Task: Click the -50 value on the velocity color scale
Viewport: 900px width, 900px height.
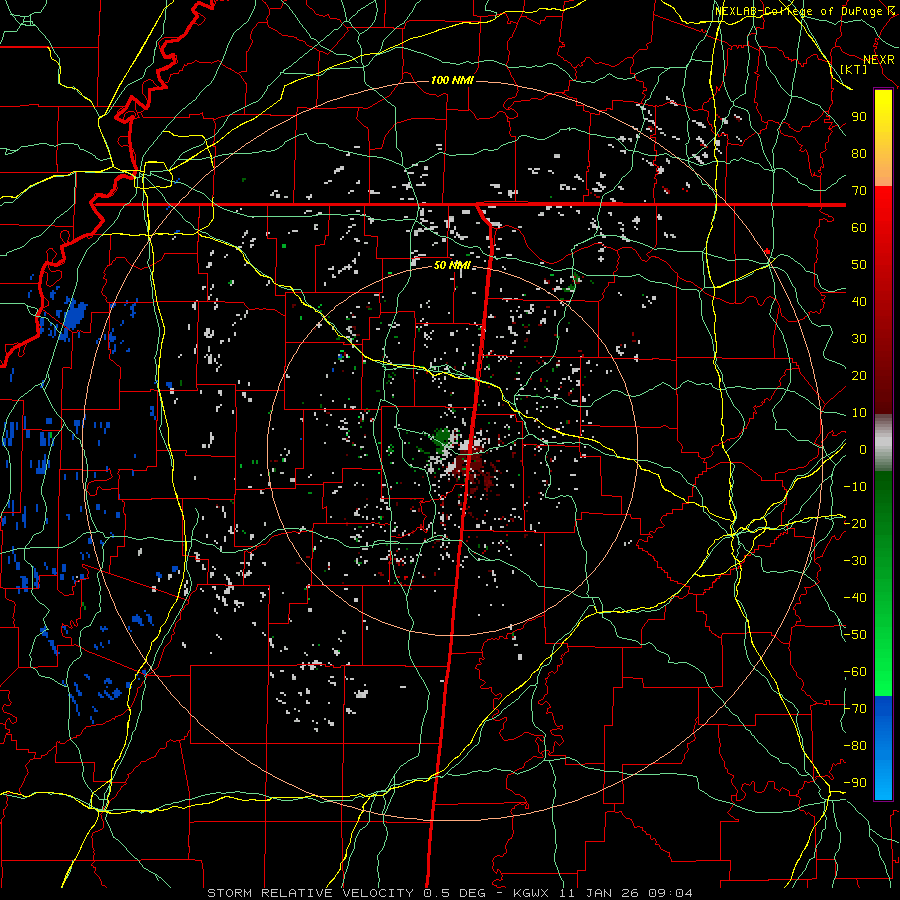Action: coord(855,635)
